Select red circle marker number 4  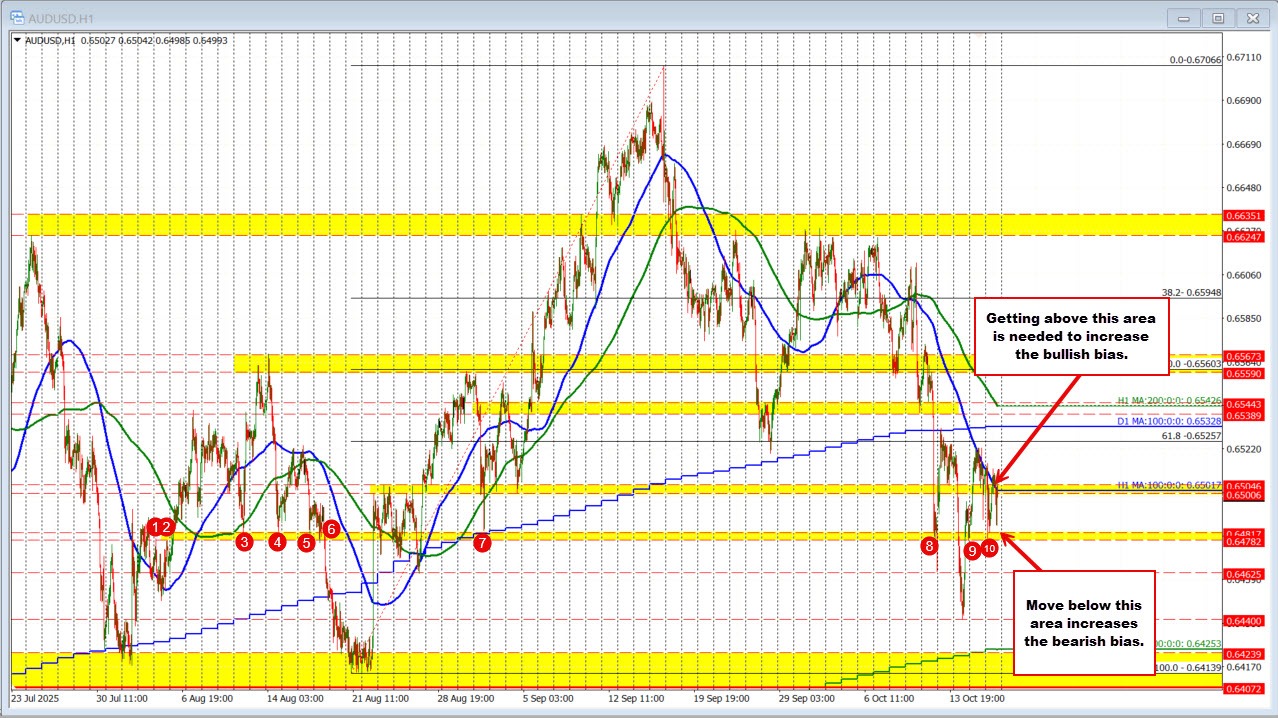click(x=277, y=542)
